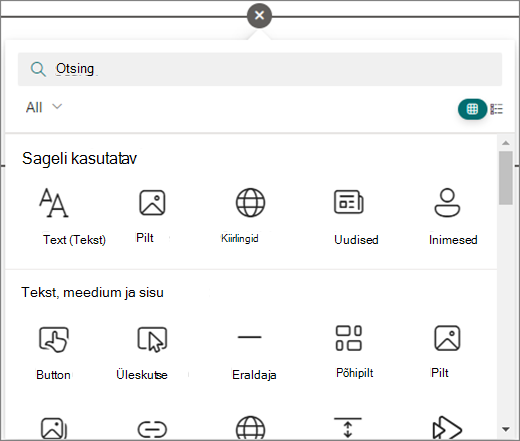Pick the stream play icon in bottom row
This screenshot has width=520, height=441.
point(447,428)
